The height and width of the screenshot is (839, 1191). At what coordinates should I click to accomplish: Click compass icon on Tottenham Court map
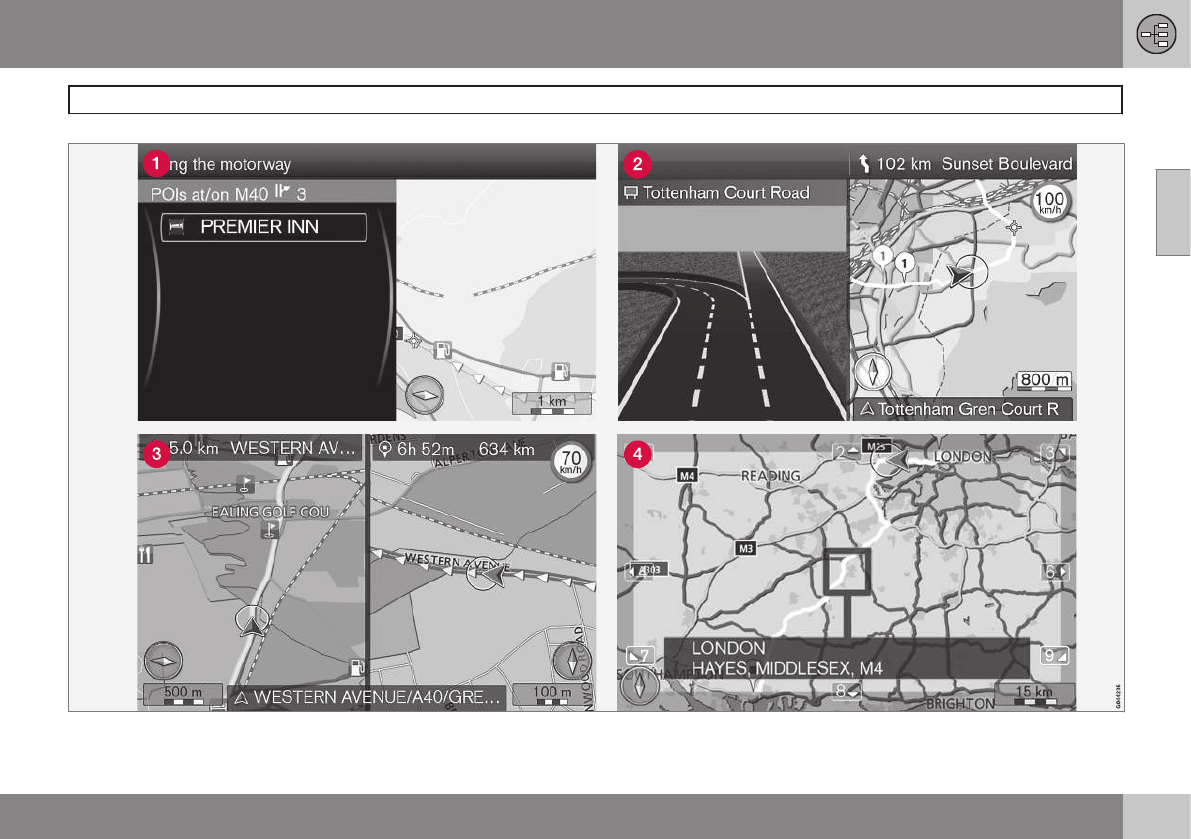tap(873, 372)
